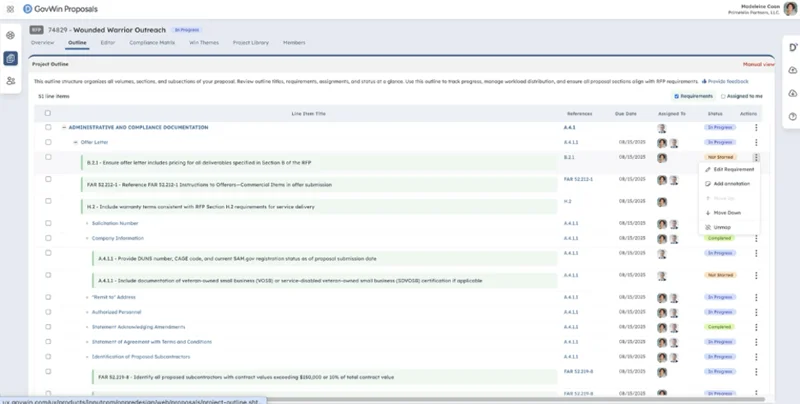Collapse Identification of Proposed Subcontractors item
This screenshot has height=404, width=800.
coord(87,357)
